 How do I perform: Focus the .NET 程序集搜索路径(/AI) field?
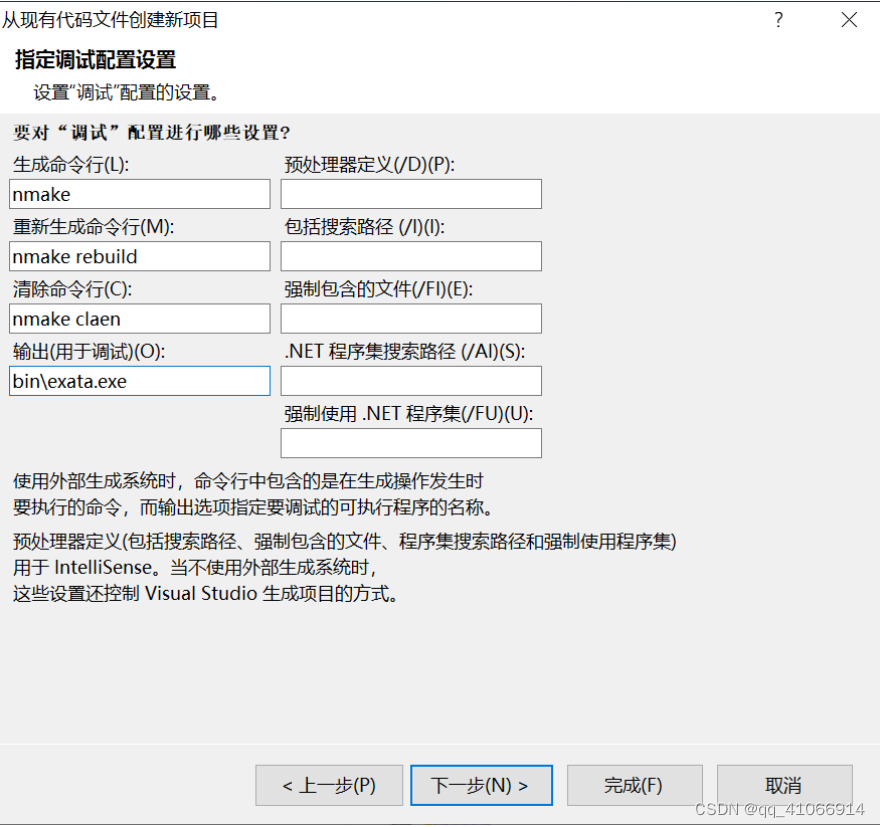[411, 381]
